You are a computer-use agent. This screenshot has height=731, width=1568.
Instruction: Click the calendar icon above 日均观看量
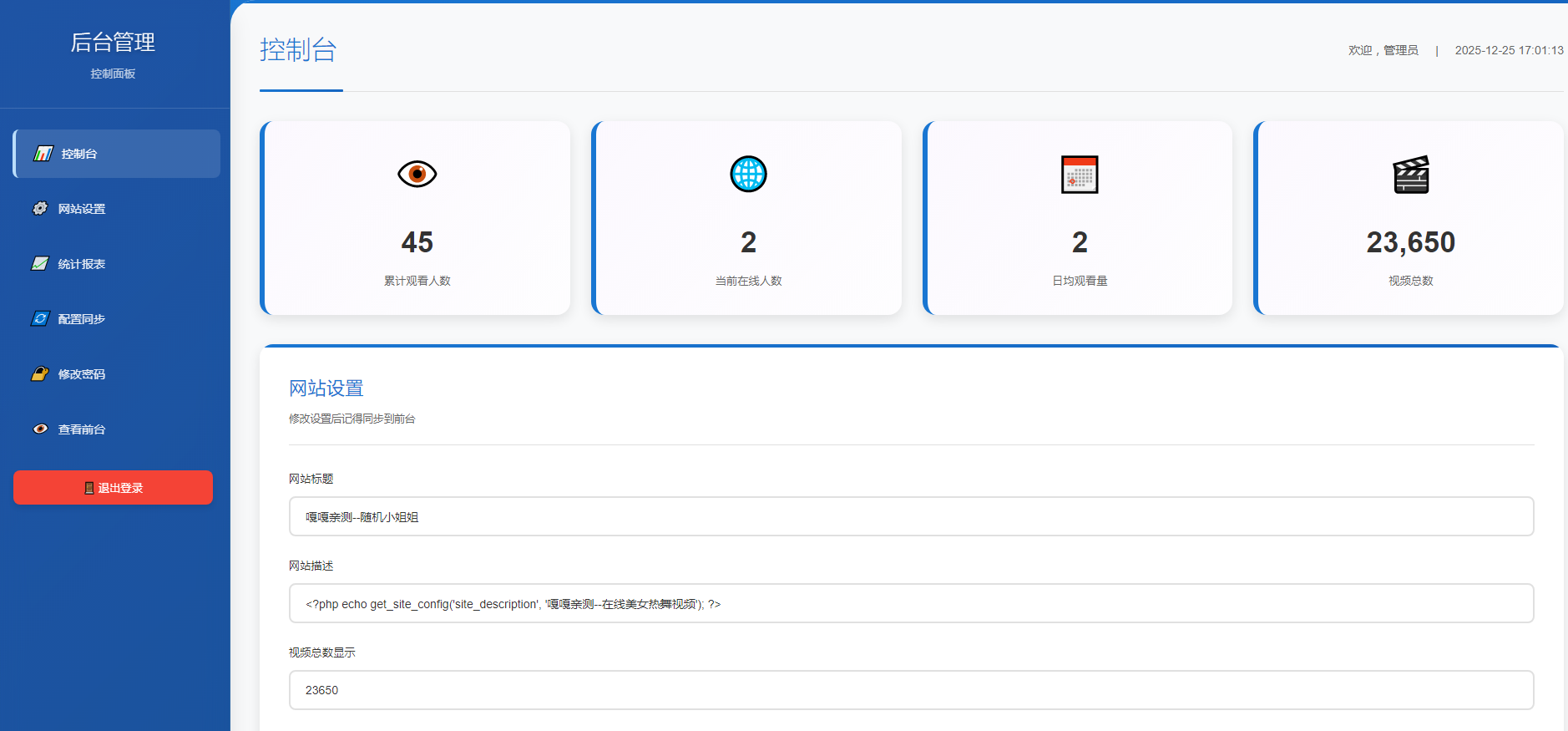(1079, 174)
